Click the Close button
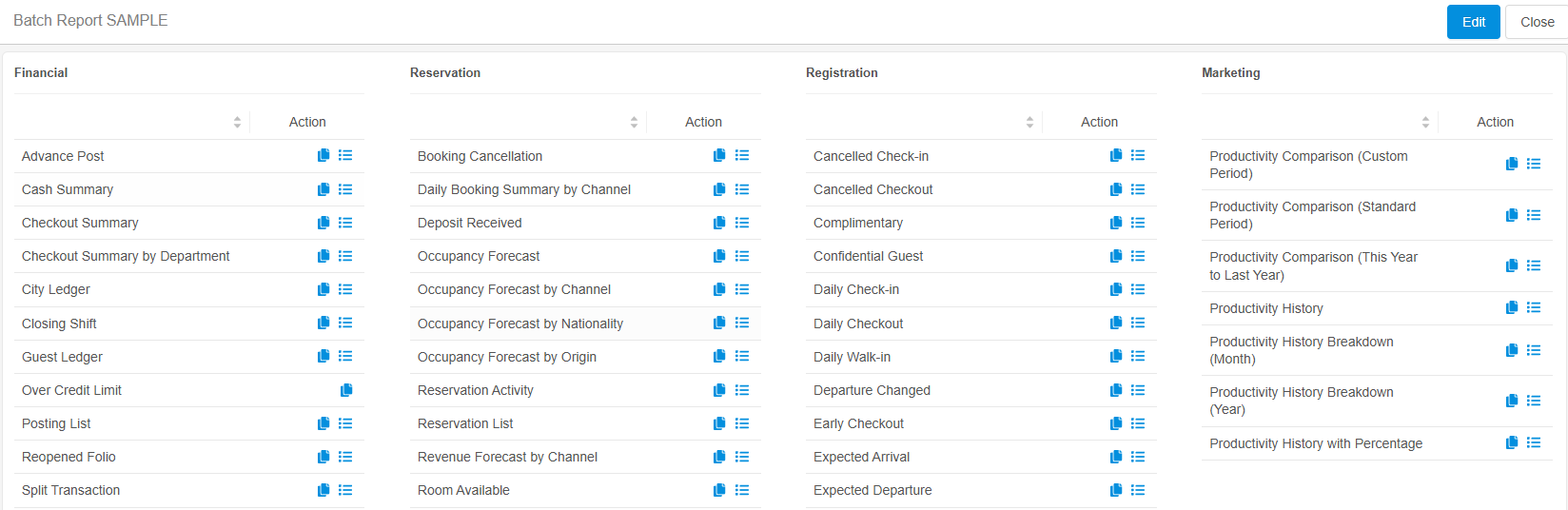Image resolution: width=1568 pixels, height=510 pixels. (1537, 22)
